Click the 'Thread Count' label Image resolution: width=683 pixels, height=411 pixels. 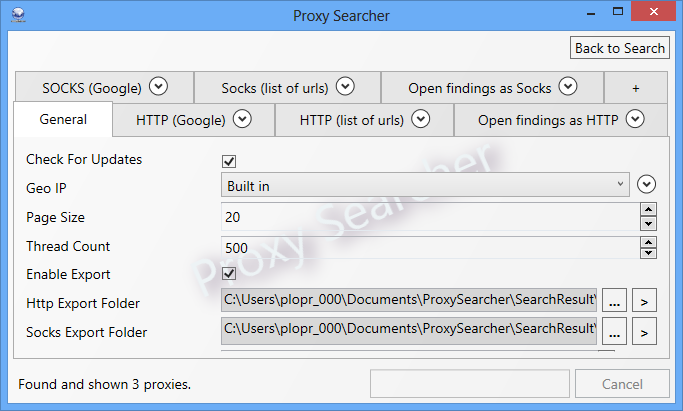[x=68, y=246]
